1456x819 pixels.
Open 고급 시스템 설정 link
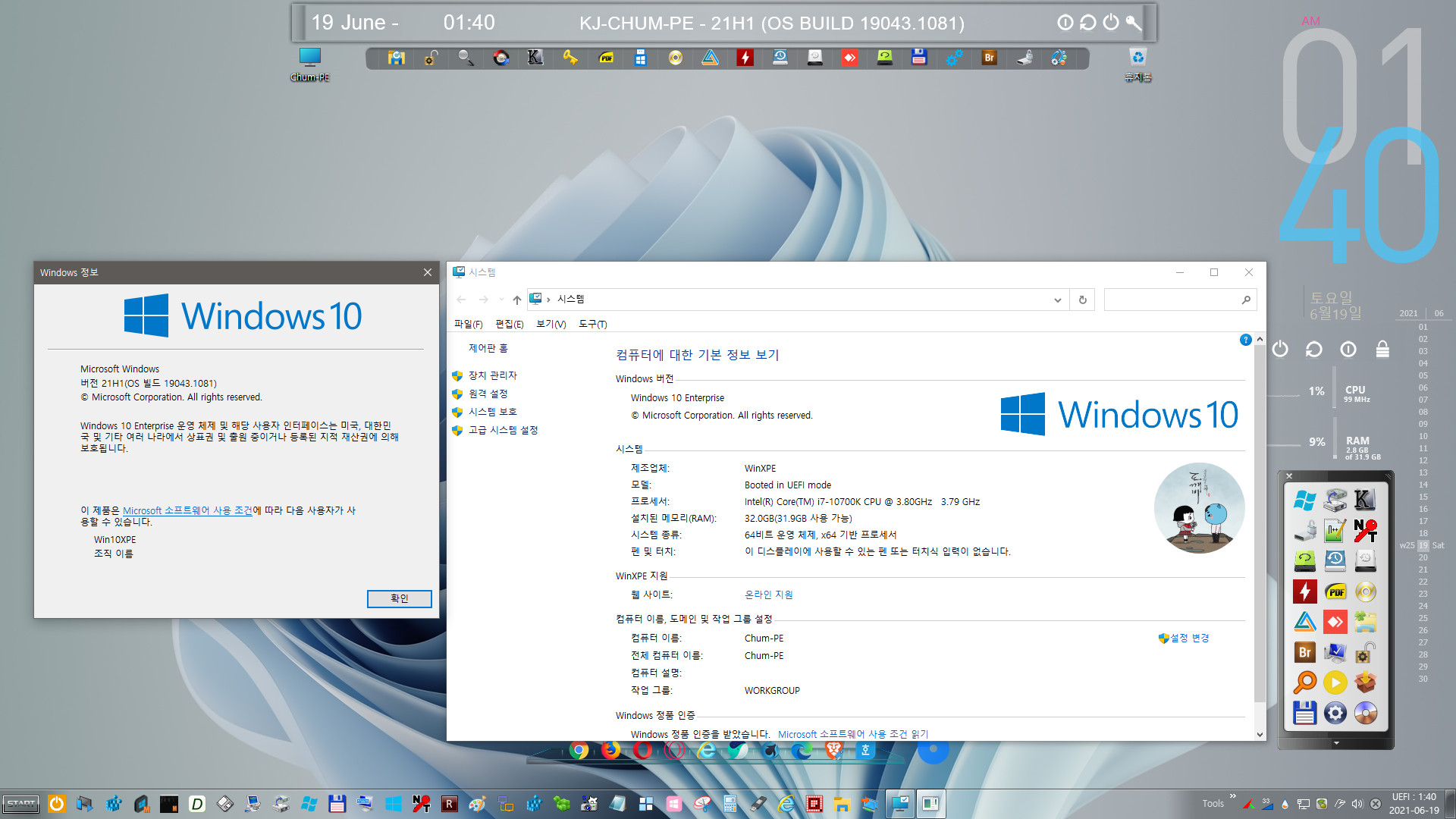point(503,430)
